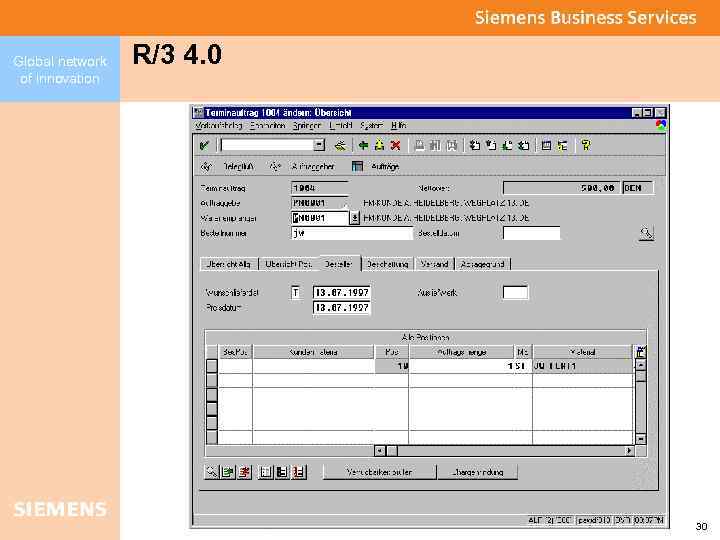Click the Auftraggeber toolbar button label
This screenshot has height=540, width=720.
(313, 166)
